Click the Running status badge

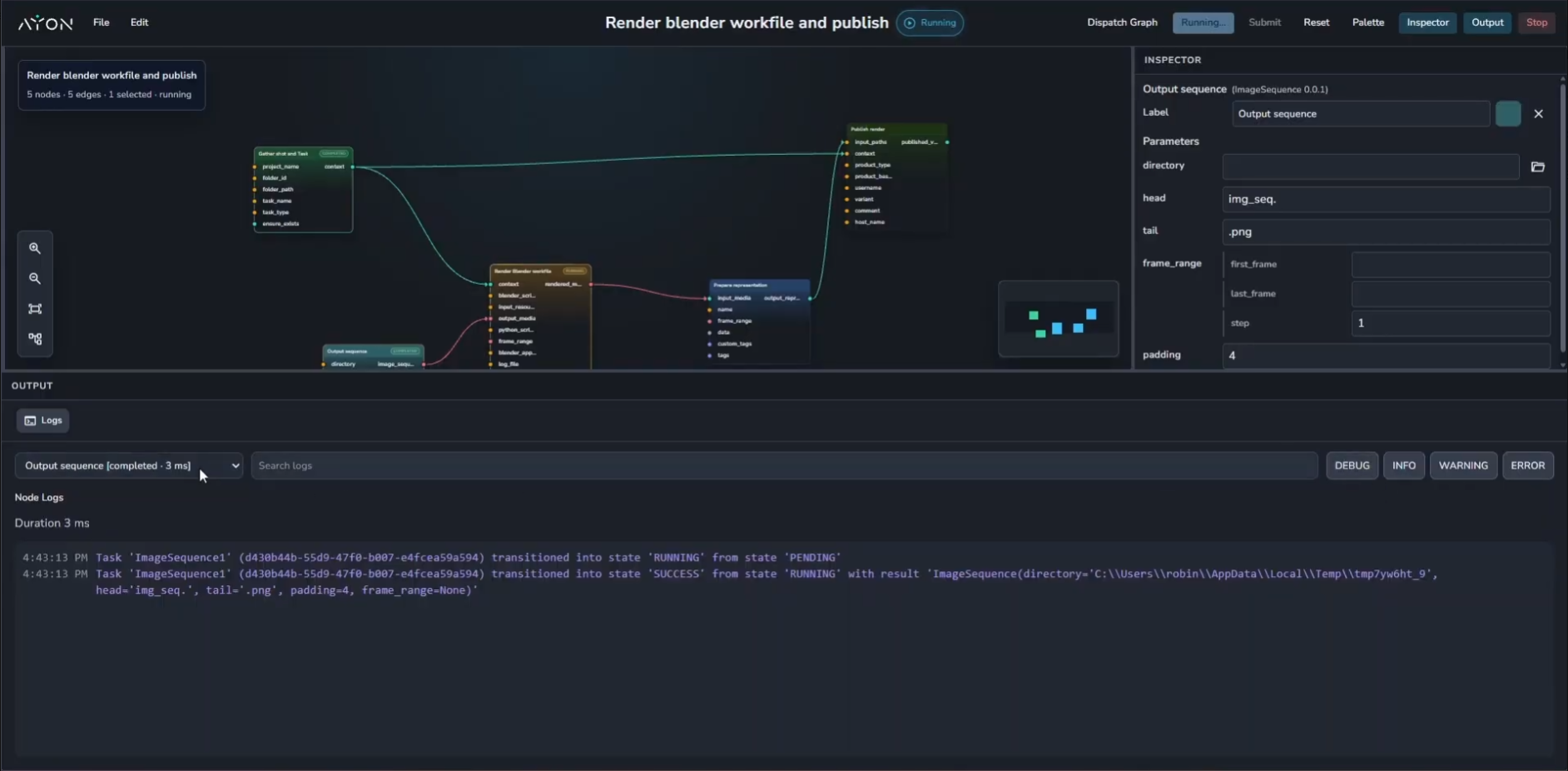(930, 22)
